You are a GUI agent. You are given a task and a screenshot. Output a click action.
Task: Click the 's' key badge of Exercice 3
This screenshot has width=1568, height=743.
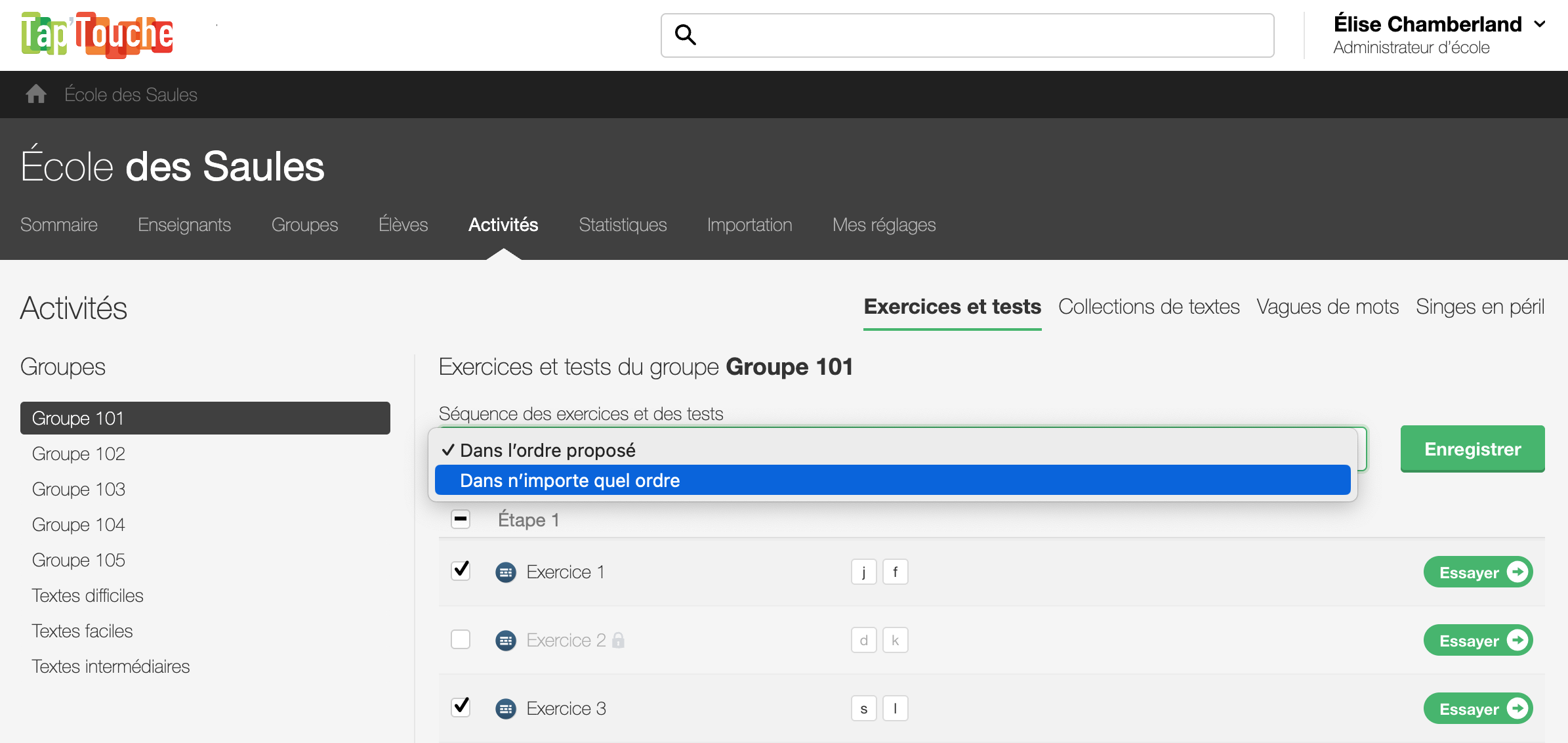pyautogui.click(x=863, y=708)
